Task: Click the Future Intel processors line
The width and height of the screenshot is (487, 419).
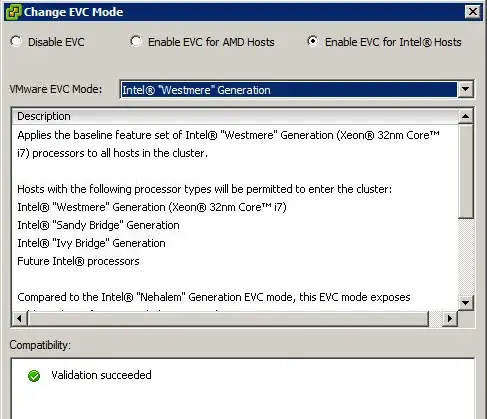Action: [x=78, y=261]
